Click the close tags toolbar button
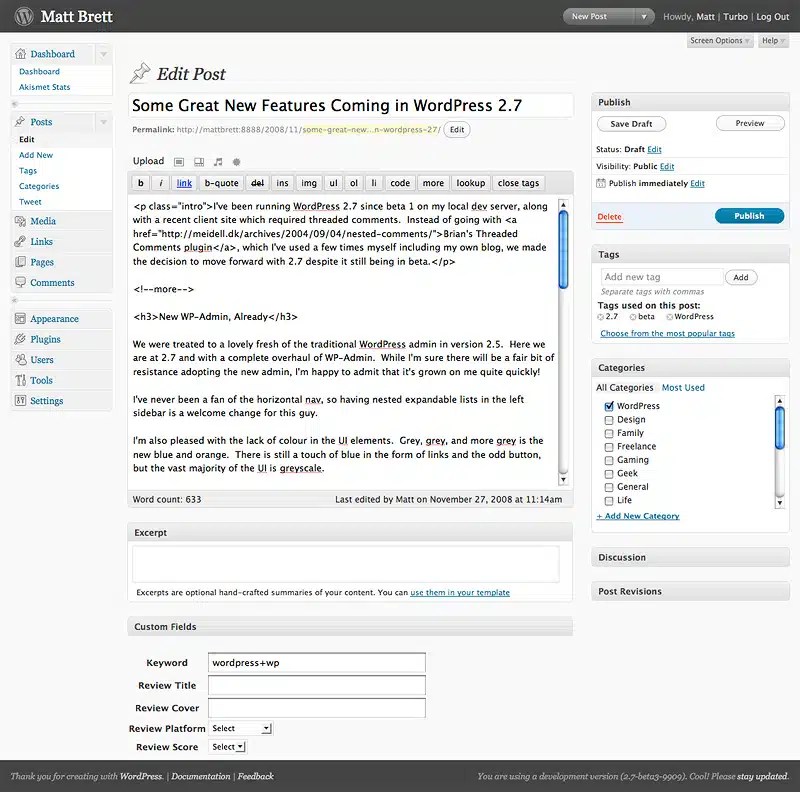800x792 pixels. (x=518, y=183)
